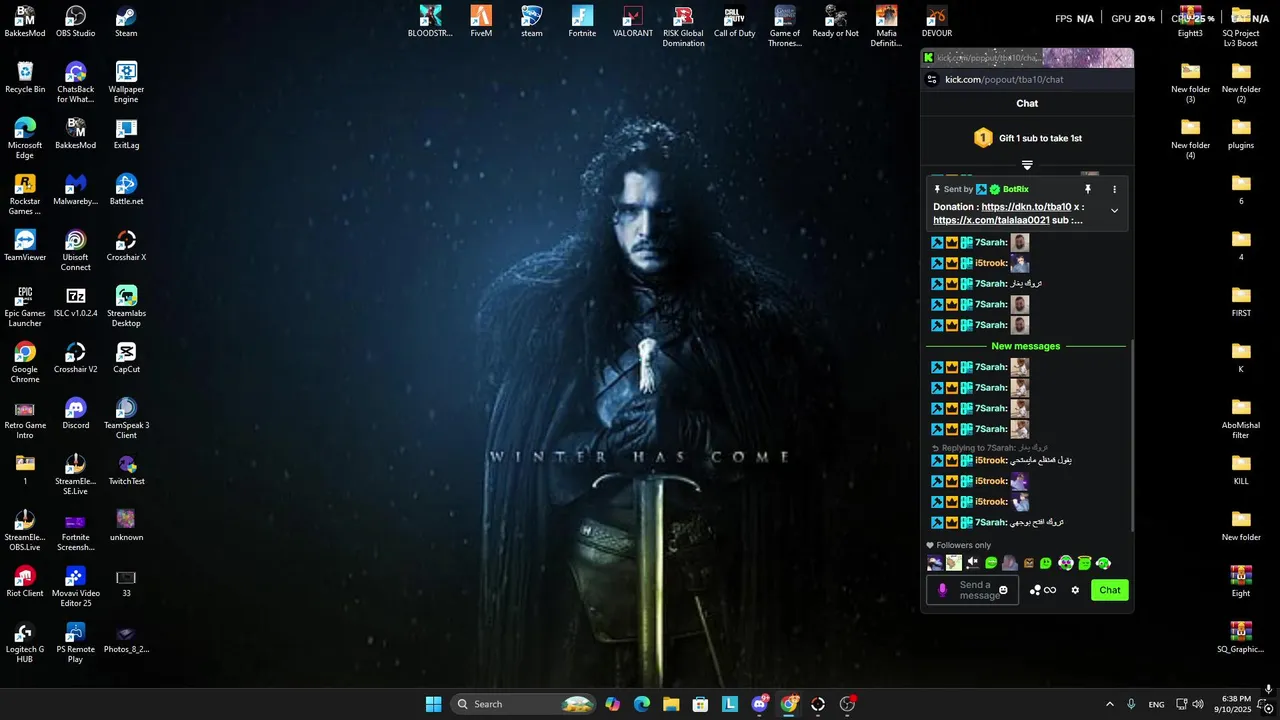This screenshot has width=1280, height=720.
Task: Open PS Remote Play shortcut
Action: (x=75, y=642)
